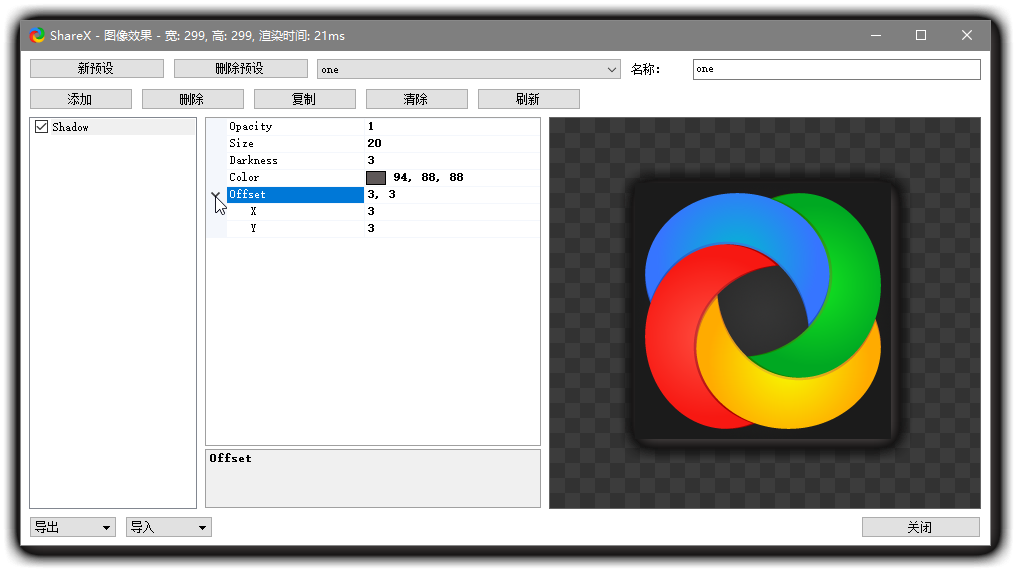Select the X sub-property row

[x=372, y=211]
